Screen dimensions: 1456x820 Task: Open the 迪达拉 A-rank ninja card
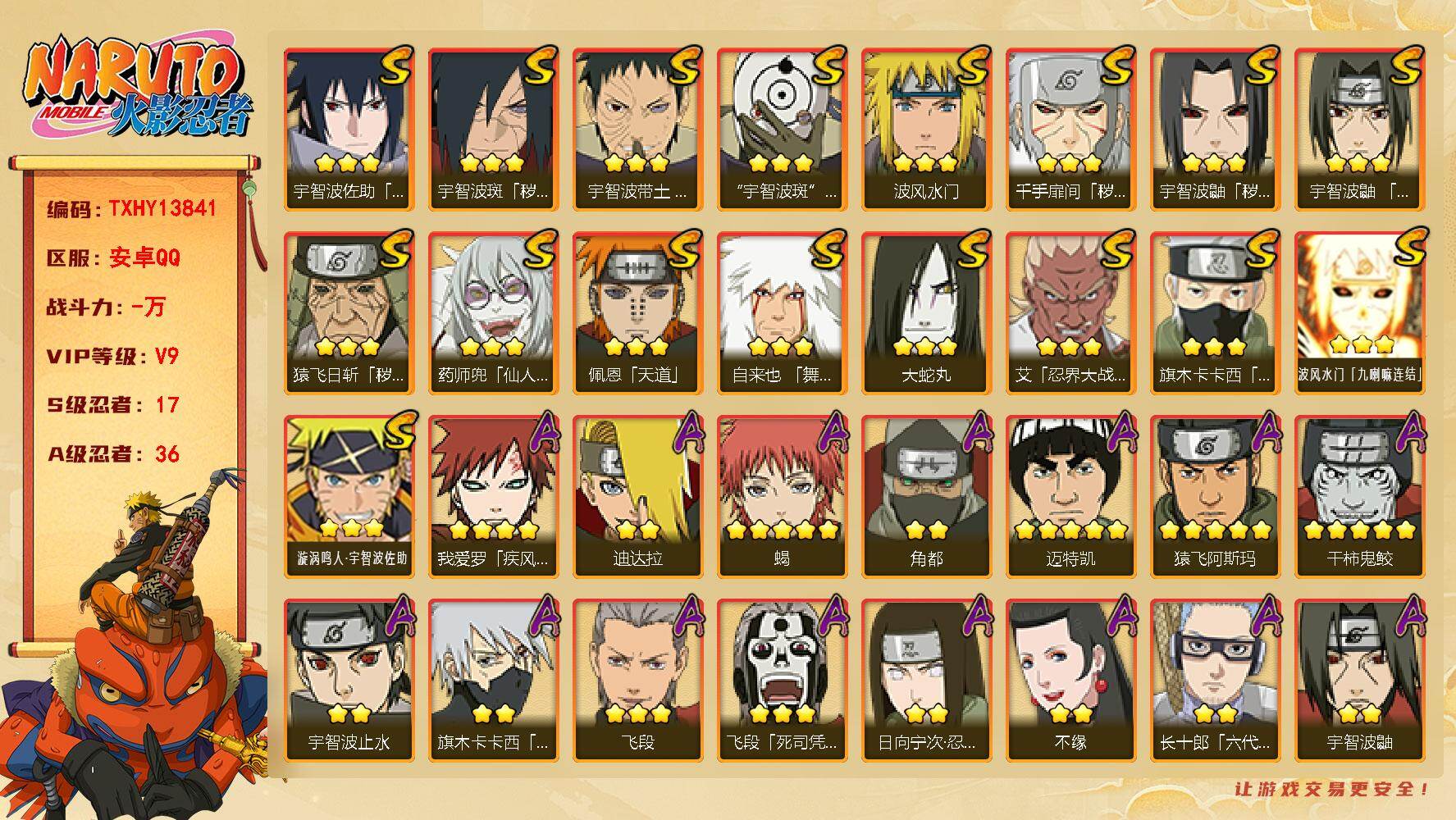click(x=637, y=496)
